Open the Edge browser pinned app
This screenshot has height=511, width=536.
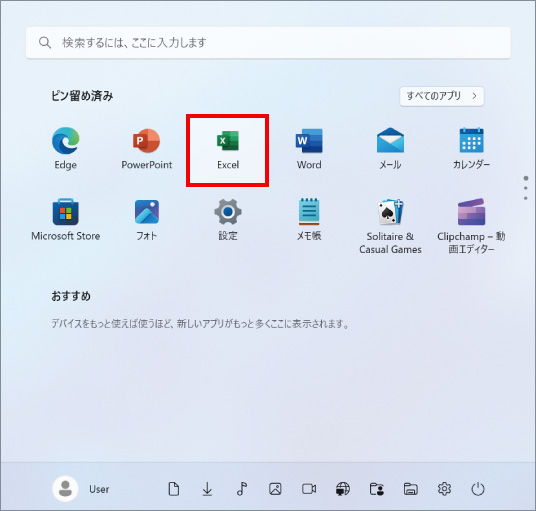tap(65, 149)
